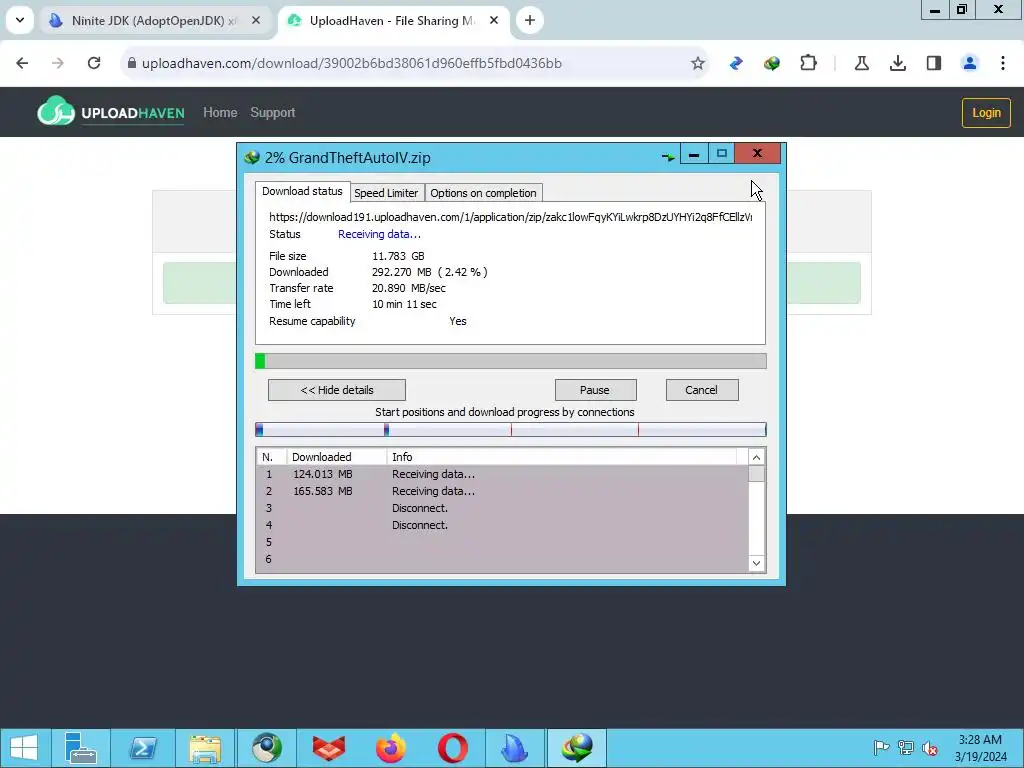Click the download URL text in dialog
The image size is (1024, 768).
pos(511,217)
